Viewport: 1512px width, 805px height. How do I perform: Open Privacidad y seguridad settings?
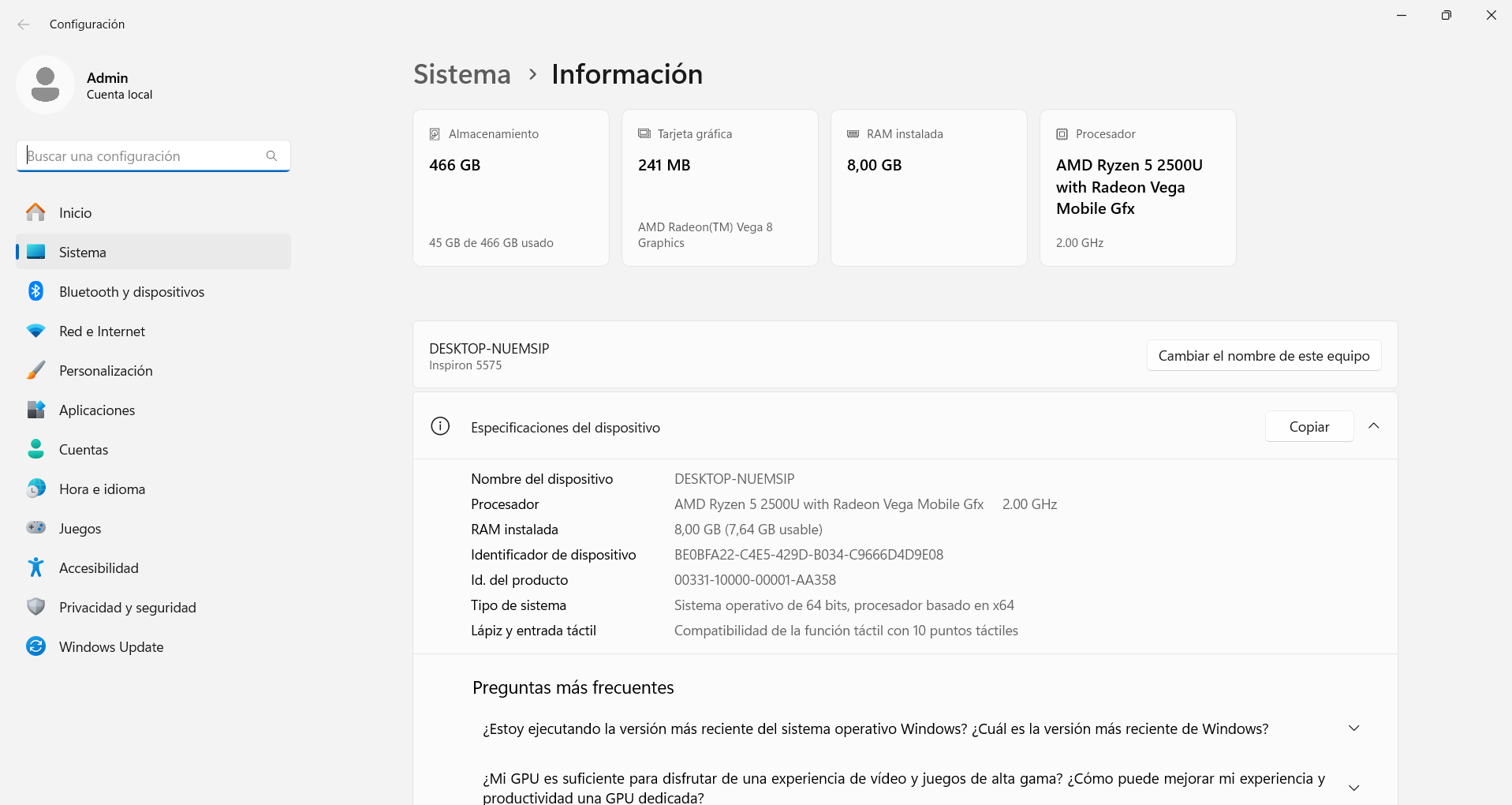[x=127, y=608]
